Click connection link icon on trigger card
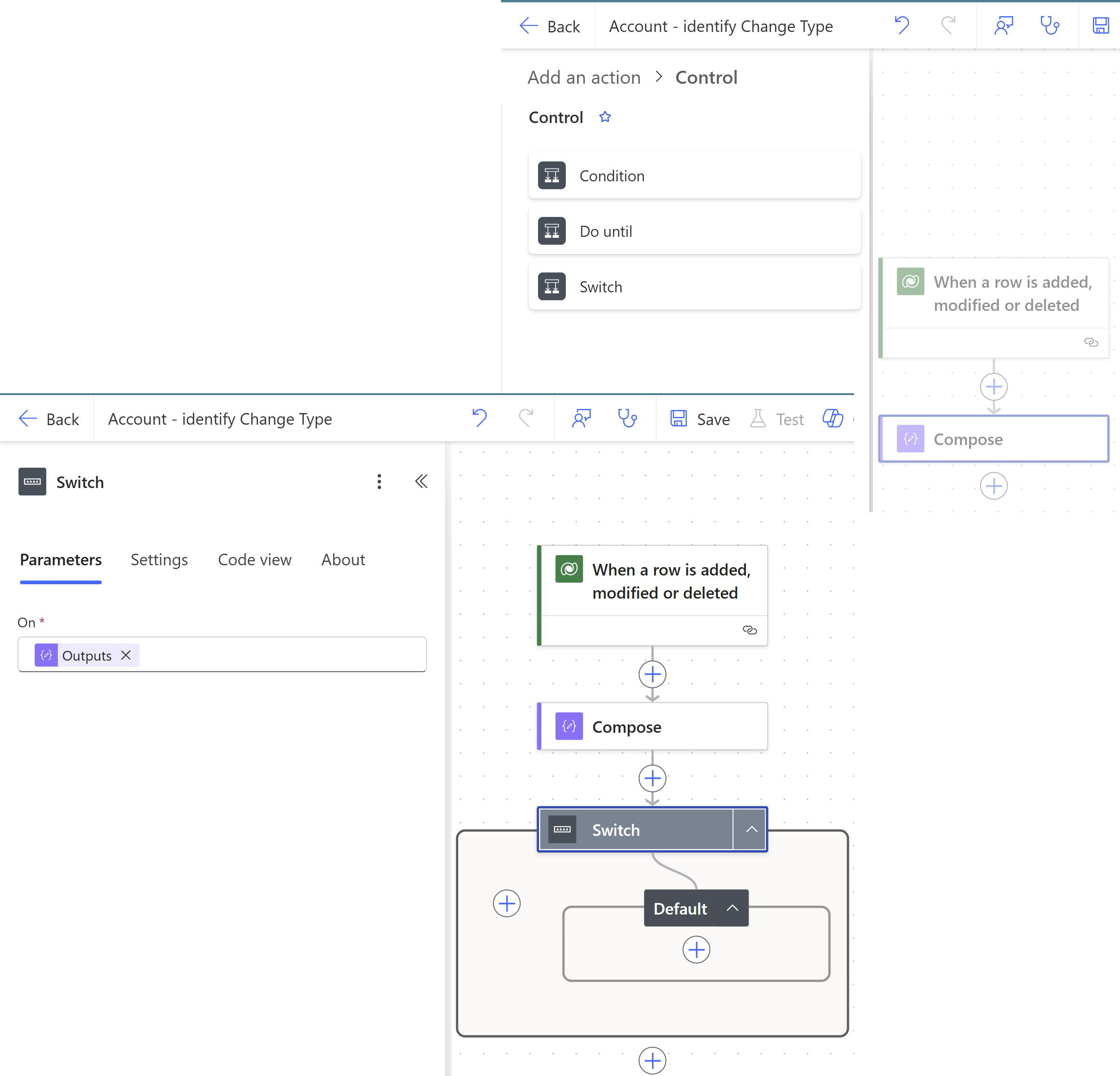 point(749,630)
